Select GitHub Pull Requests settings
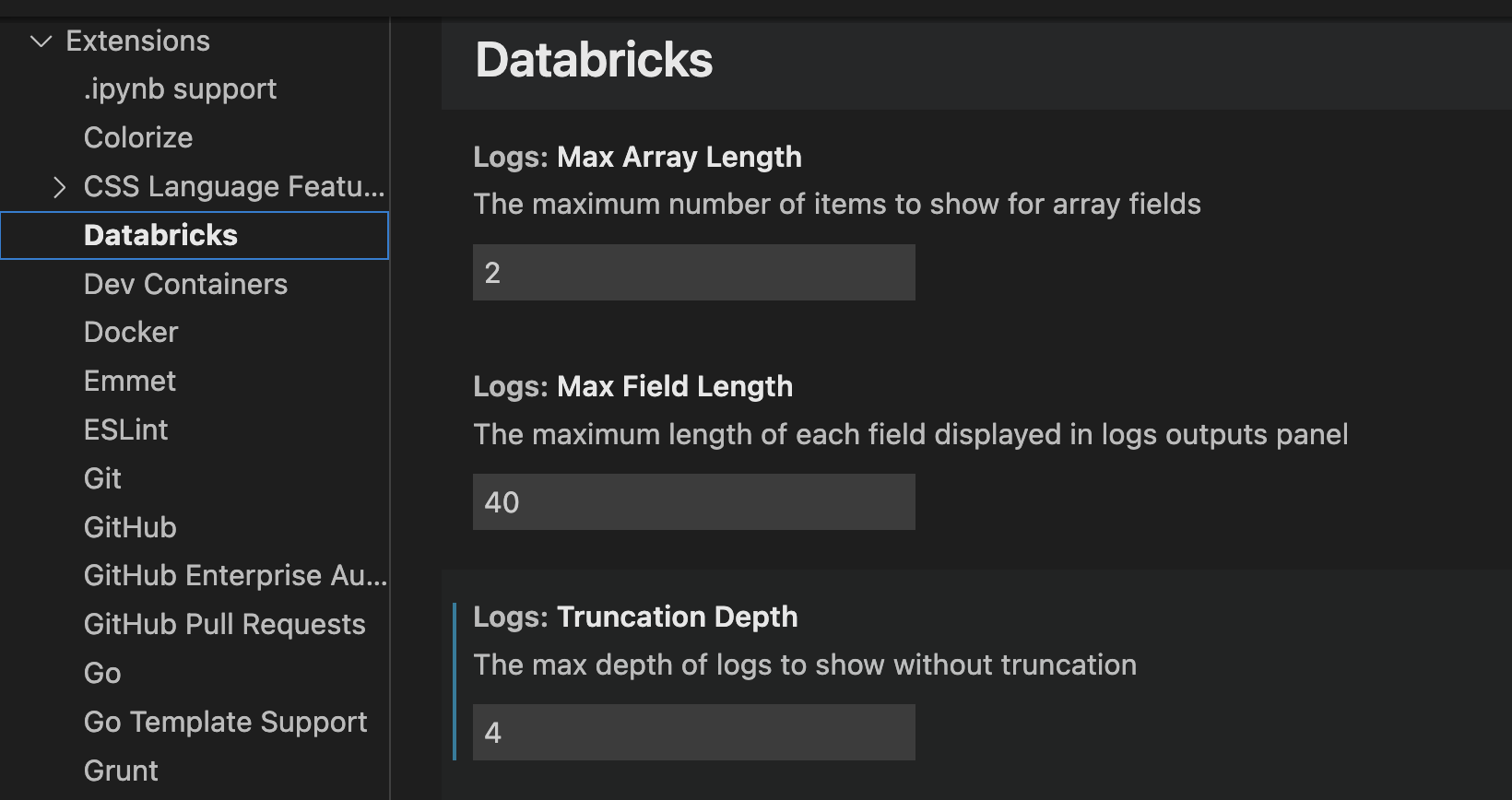This screenshot has height=800, width=1512. click(224, 625)
